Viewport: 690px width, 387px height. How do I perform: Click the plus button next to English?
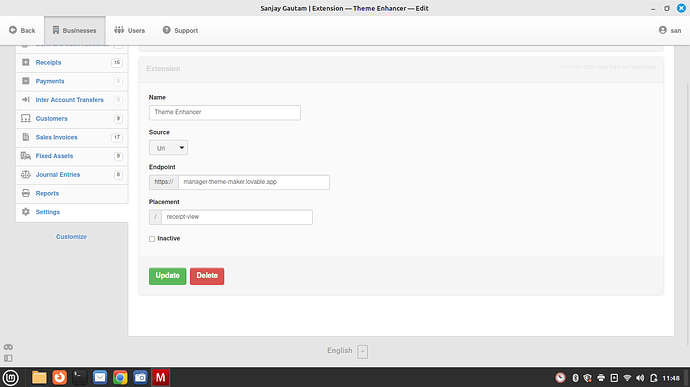[x=363, y=351]
